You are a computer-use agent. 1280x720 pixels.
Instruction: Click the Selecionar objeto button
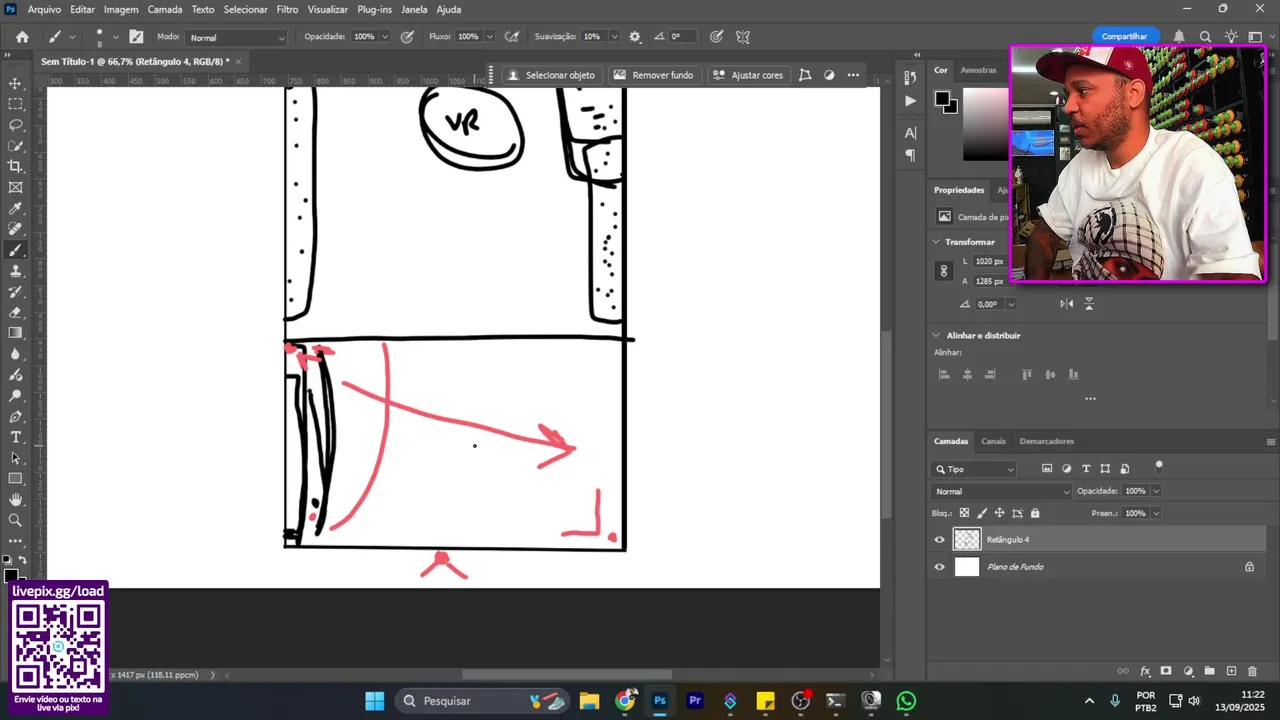point(551,75)
